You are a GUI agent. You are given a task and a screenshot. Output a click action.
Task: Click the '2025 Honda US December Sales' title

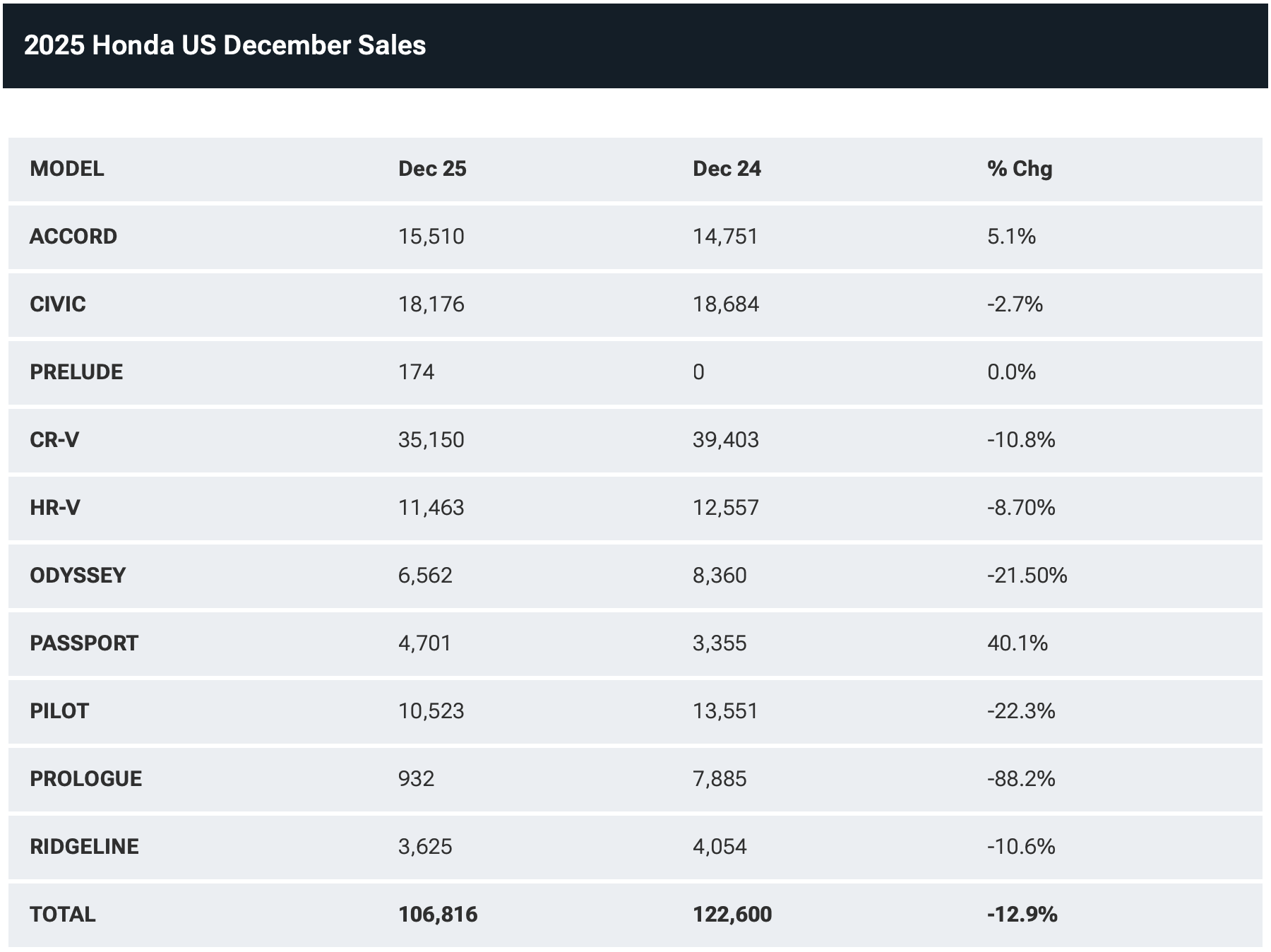225,45
